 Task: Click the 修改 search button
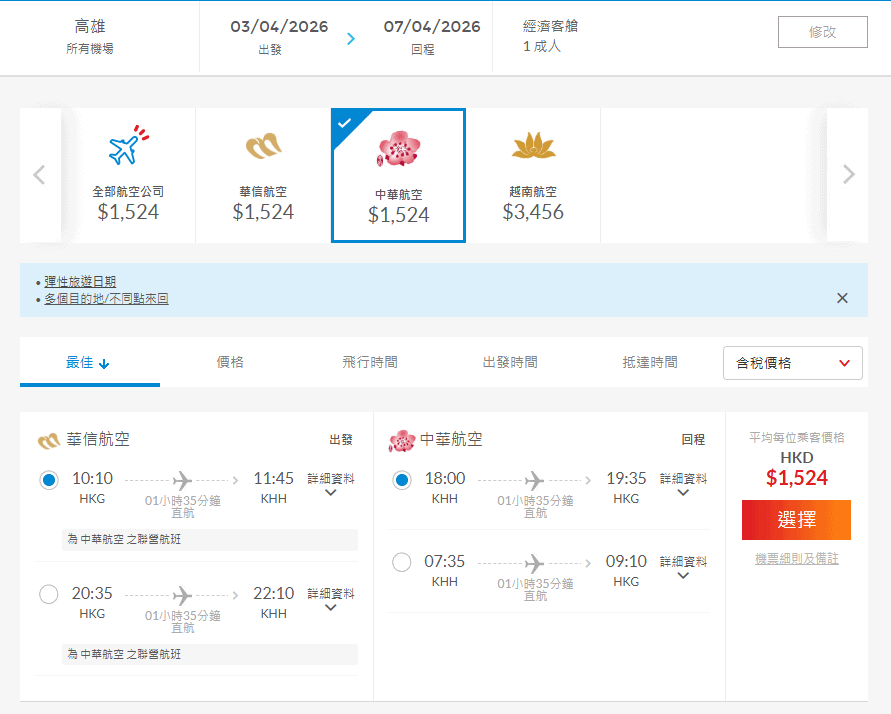point(822,32)
